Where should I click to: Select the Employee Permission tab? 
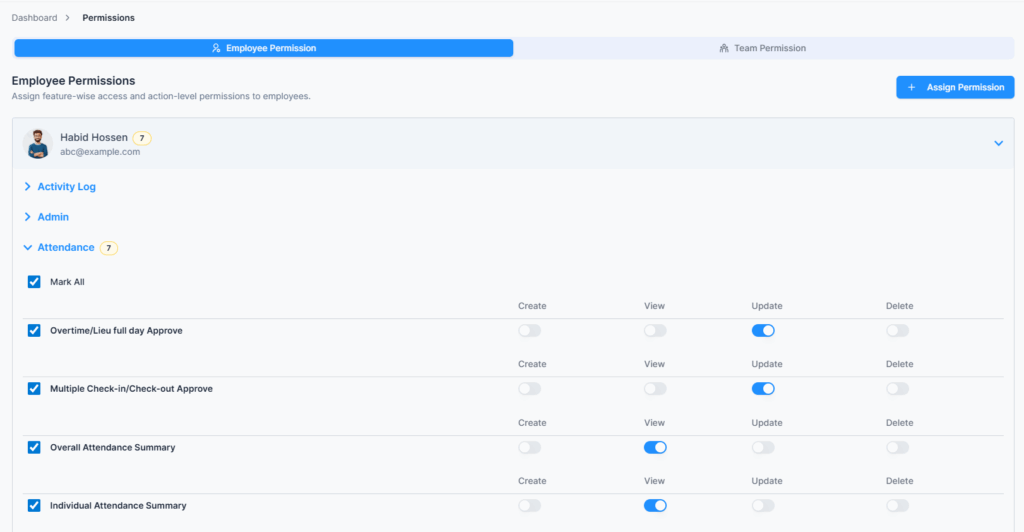click(263, 48)
